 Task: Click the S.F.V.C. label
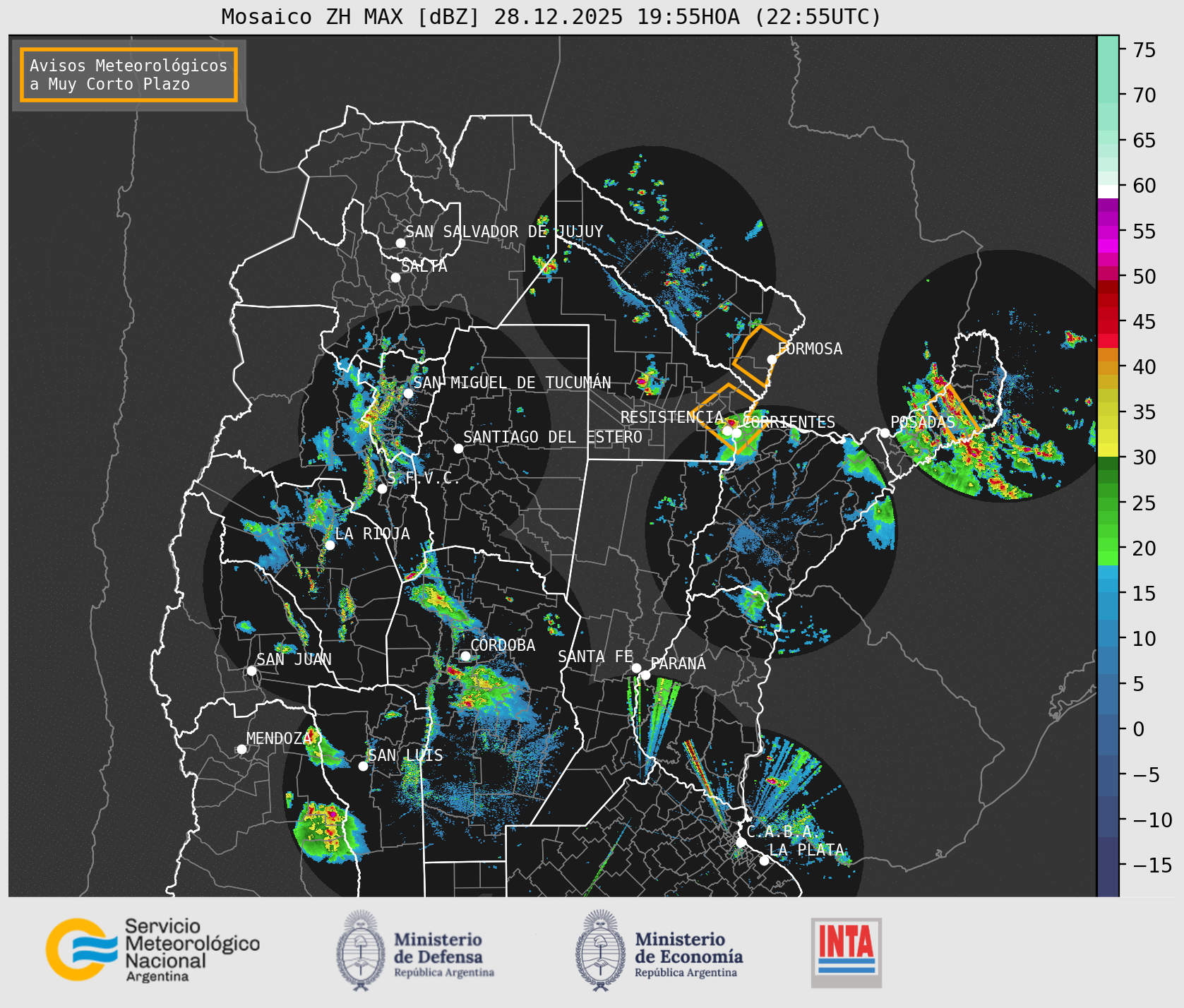[424, 478]
